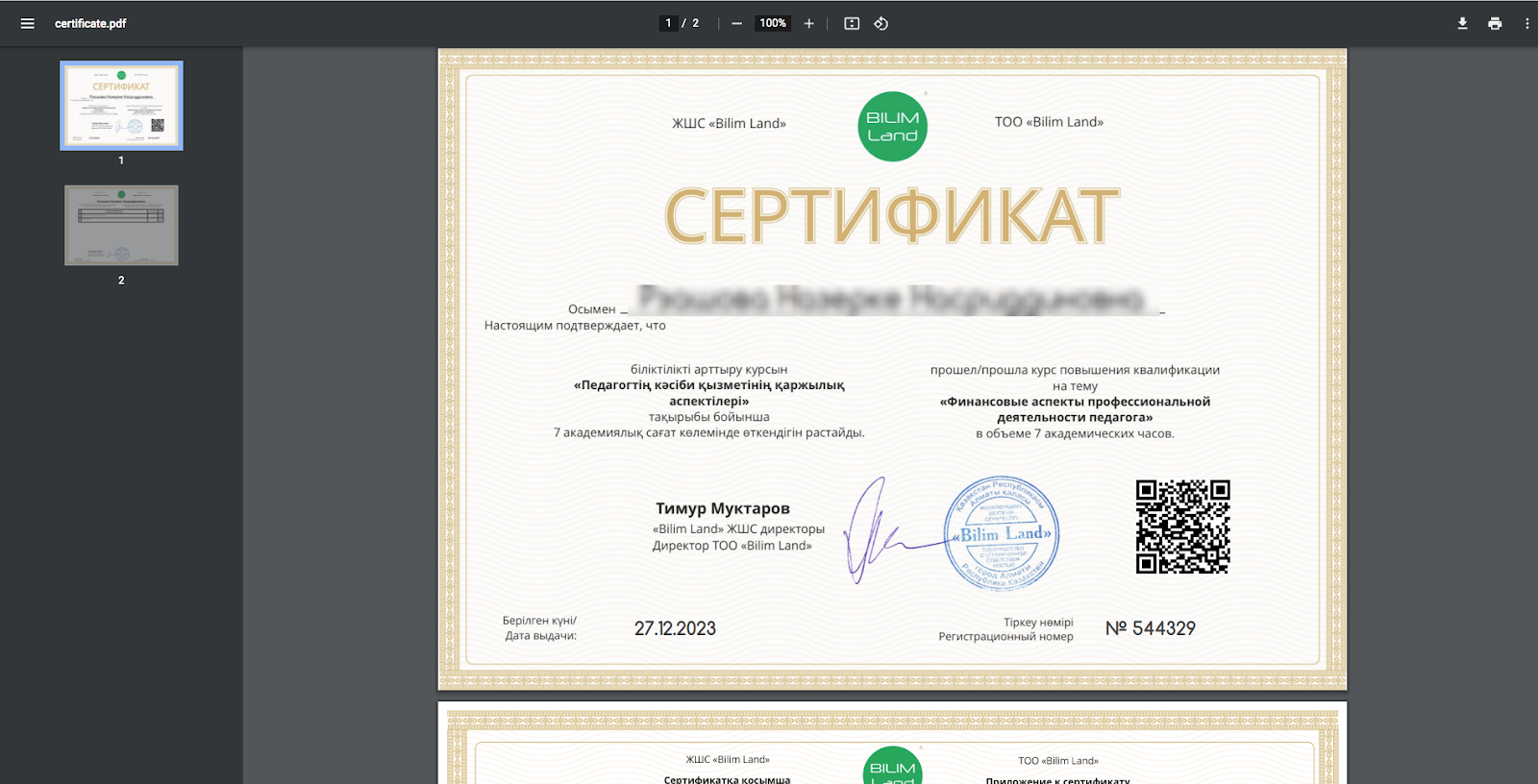Click the current page number field
The image size is (1538, 784).
pos(668,23)
